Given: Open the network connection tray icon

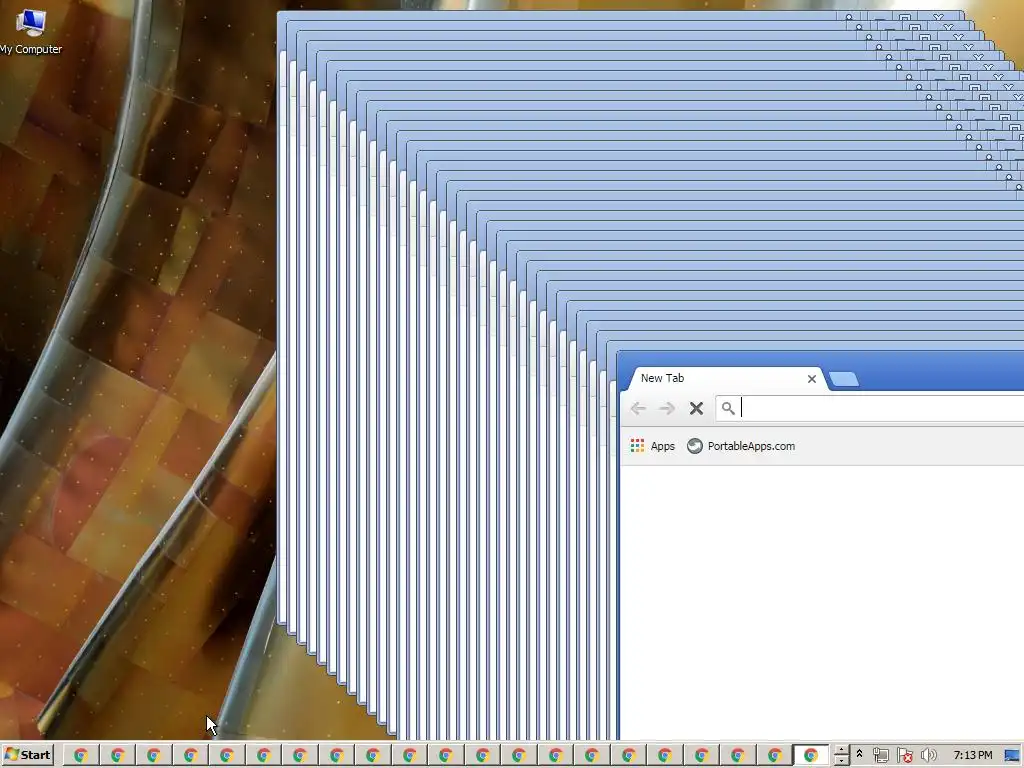Looking at the screenshot, I should pyautogui.click(x=880, y=756).
